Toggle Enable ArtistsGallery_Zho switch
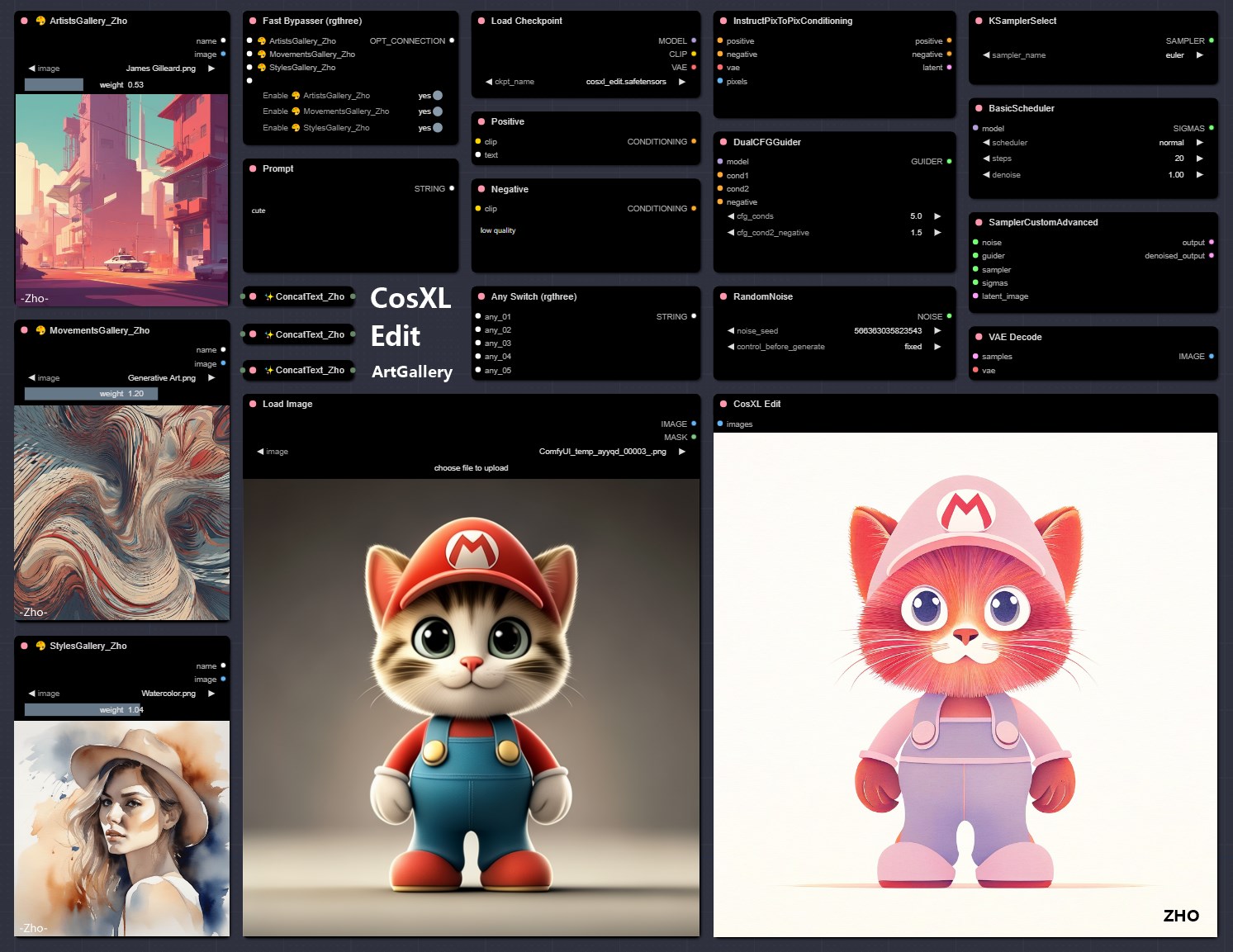 point(437,96)
